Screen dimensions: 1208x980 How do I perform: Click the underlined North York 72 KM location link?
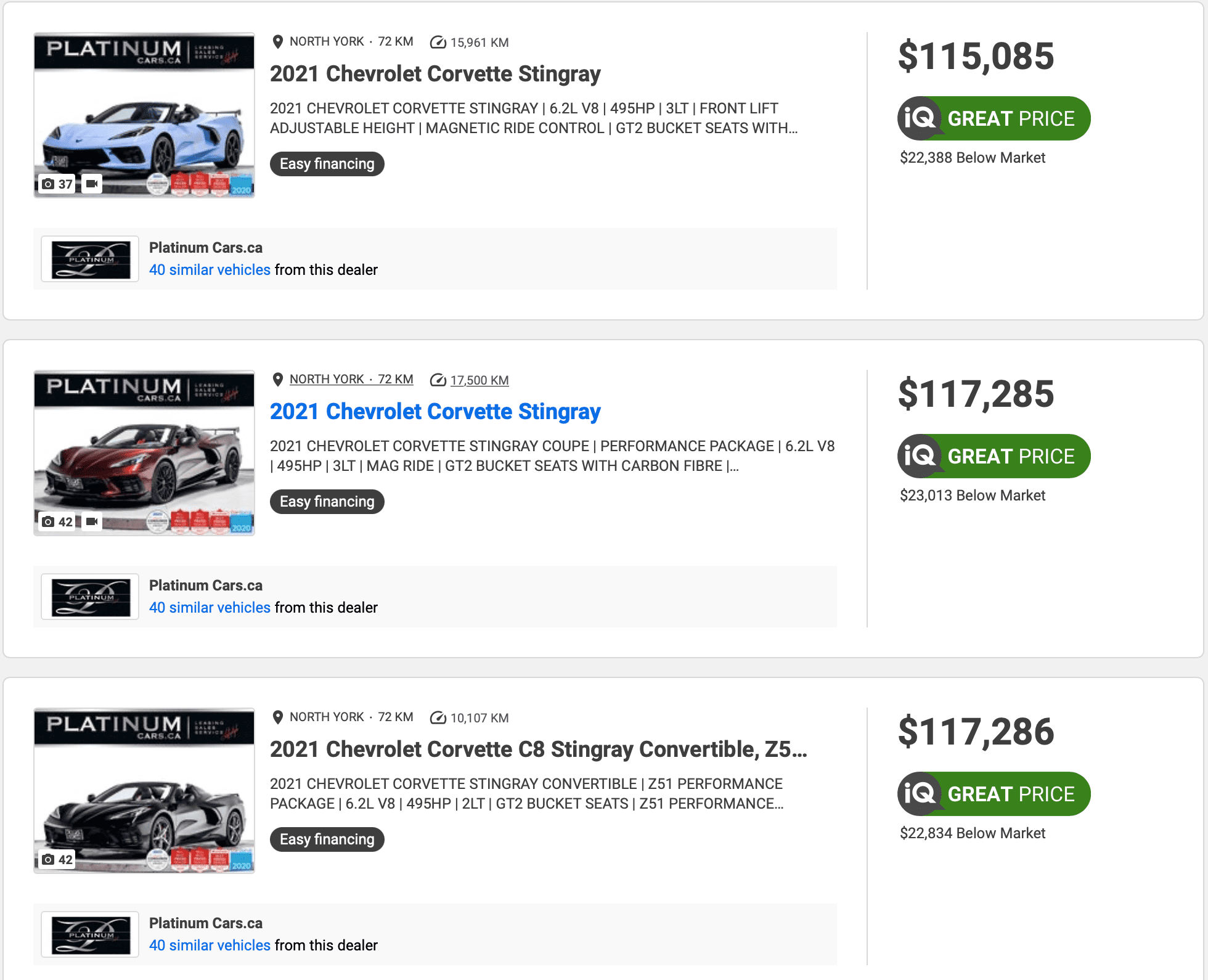(x=351, y=380)
